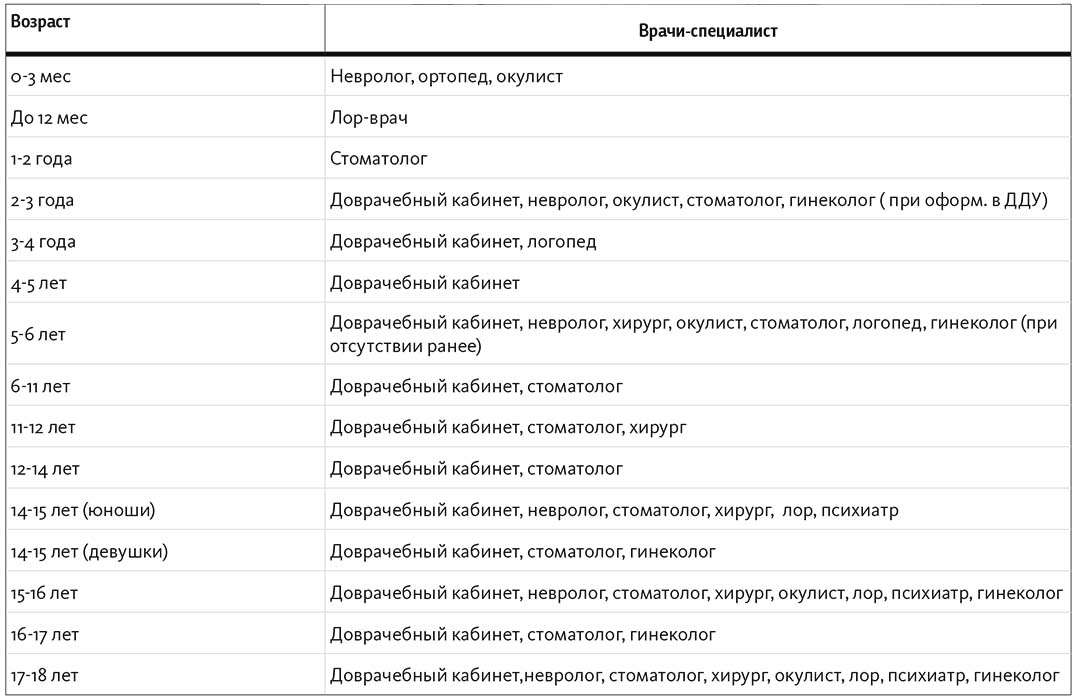Click the Лор-врач cell
The height and width of the screenshot is (700, 1080).
[x=698, y=117]
